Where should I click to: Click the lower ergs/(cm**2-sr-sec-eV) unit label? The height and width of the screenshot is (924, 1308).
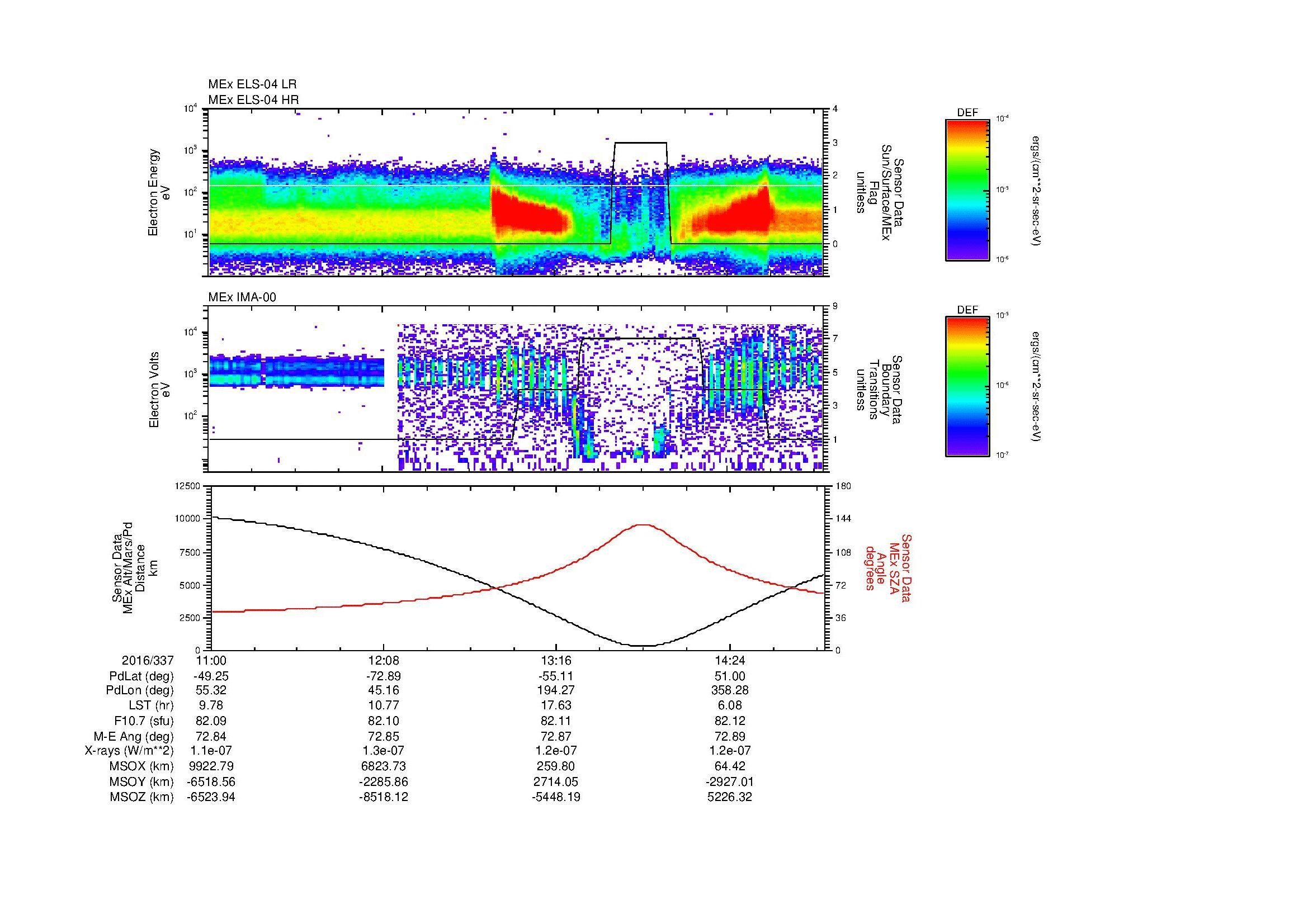(1036, 387)
